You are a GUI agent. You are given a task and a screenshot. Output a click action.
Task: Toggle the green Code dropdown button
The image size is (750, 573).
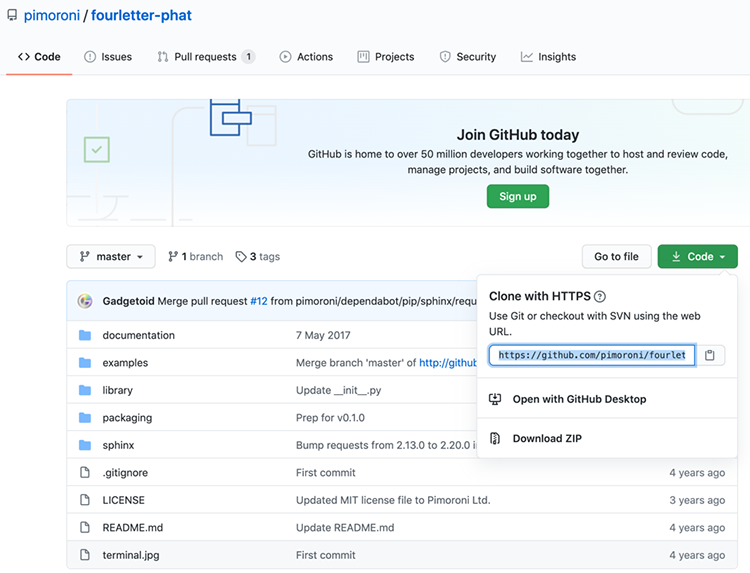click(697, 257)
